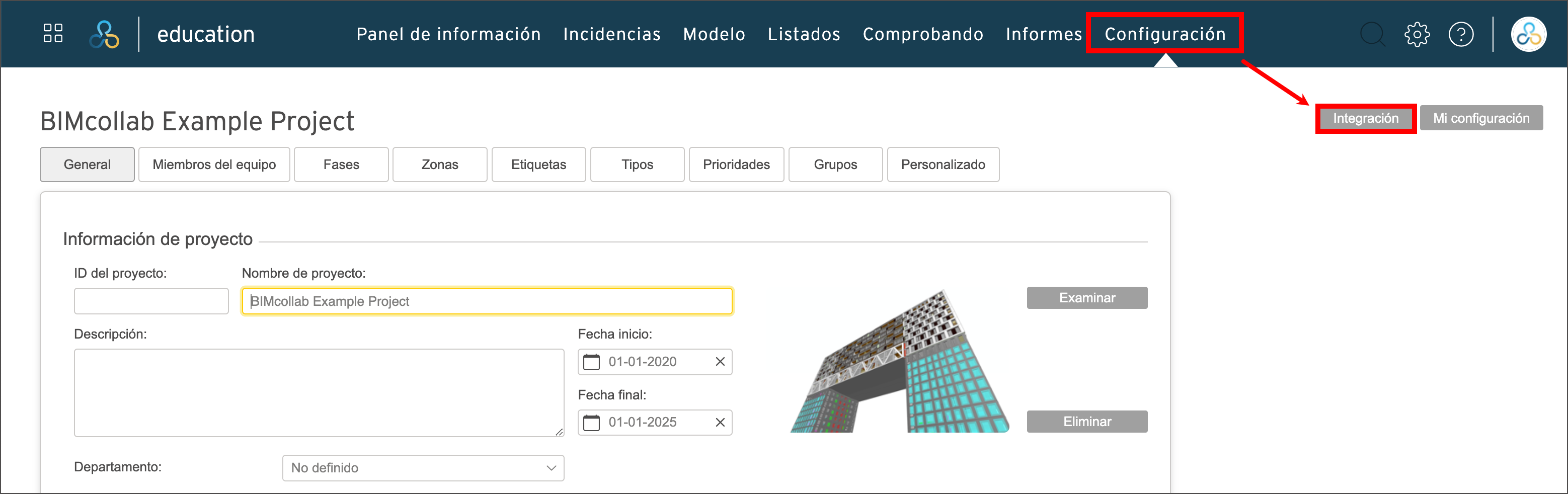Click the Integración button

coord(1366,118)
